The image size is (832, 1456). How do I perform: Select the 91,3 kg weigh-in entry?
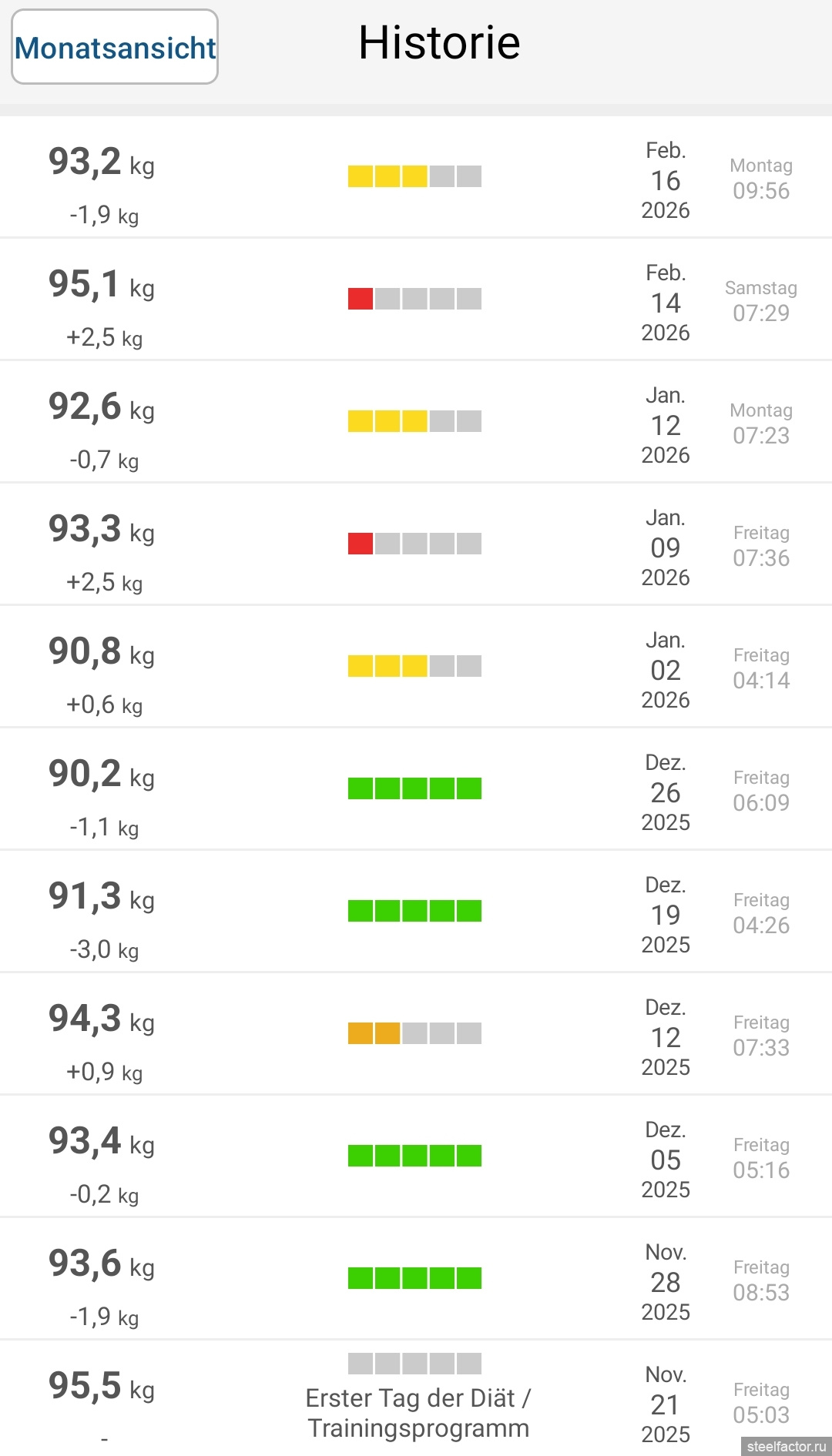point(101,897)
